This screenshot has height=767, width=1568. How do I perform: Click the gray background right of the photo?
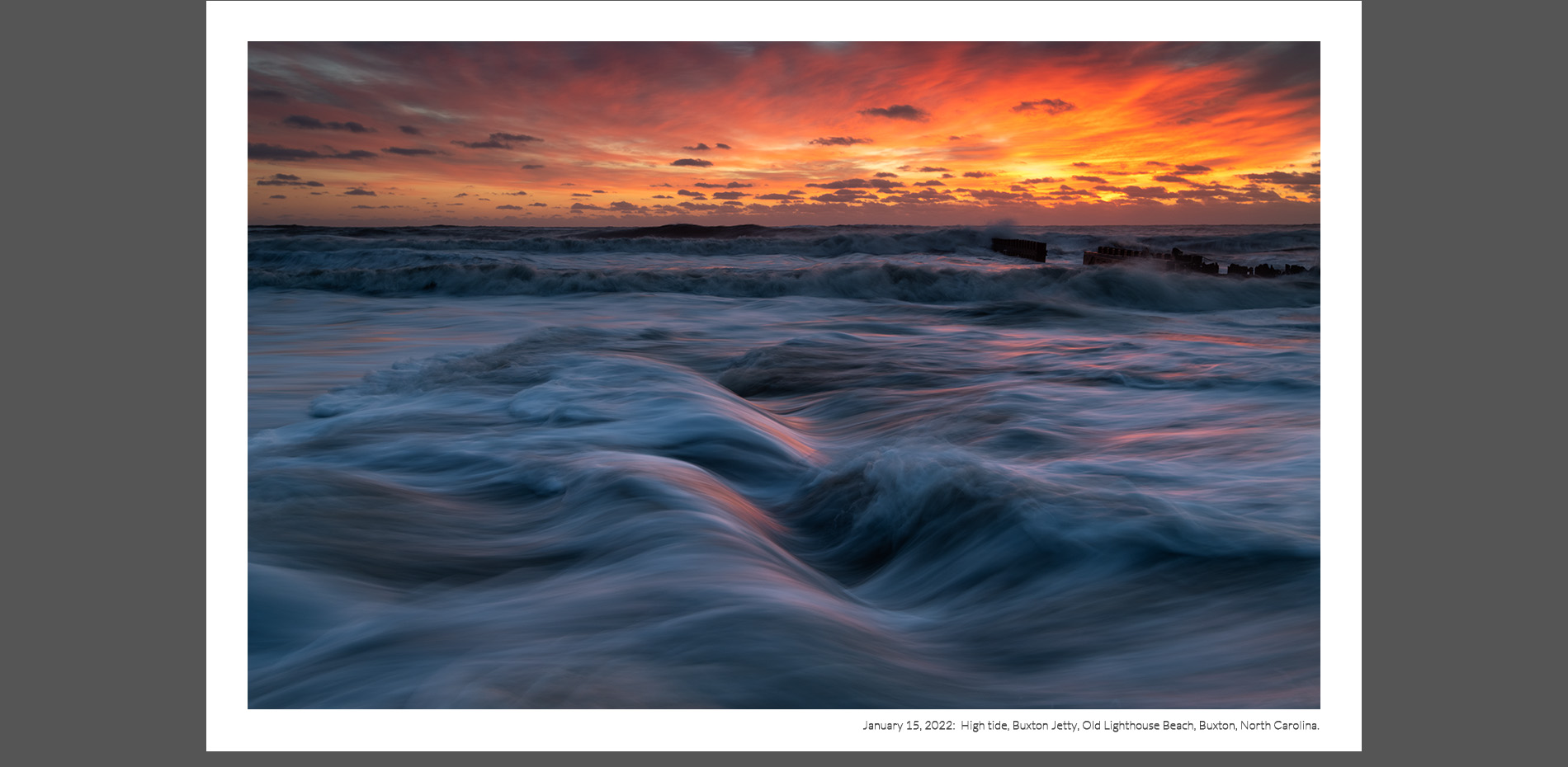tap(1464, 383)
